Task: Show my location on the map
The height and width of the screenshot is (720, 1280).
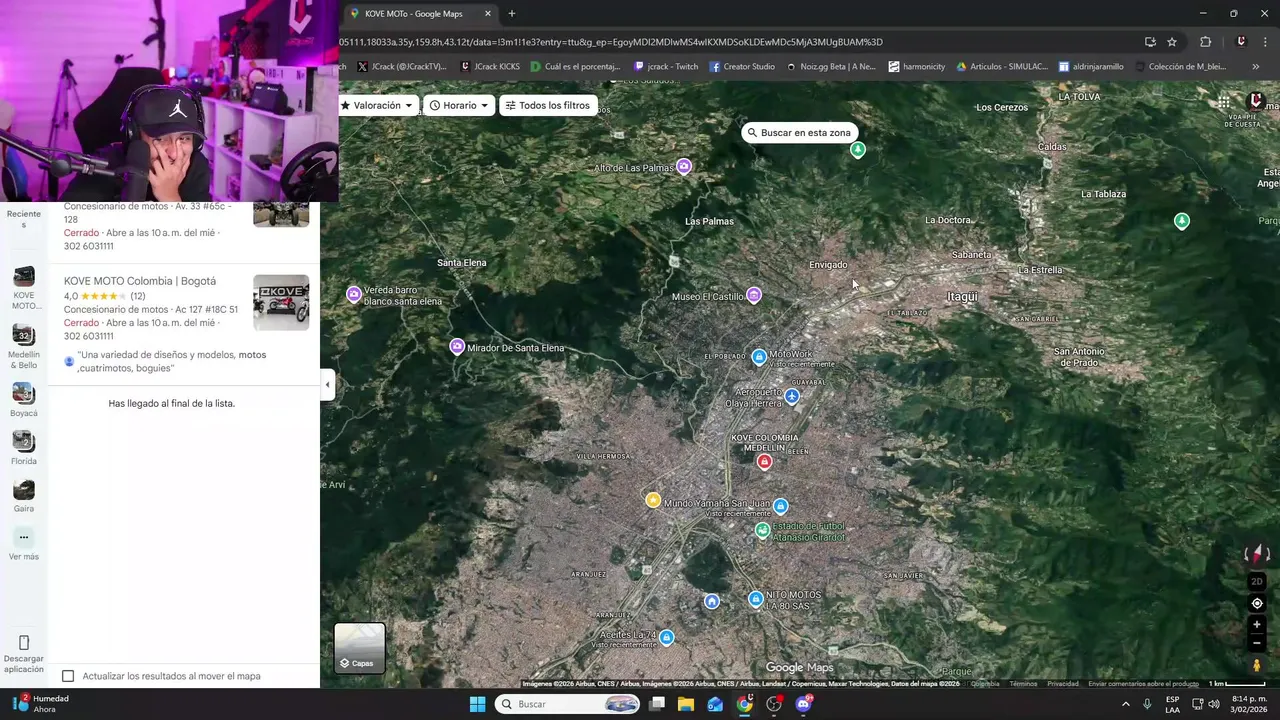Action: tap(1257, 603)
